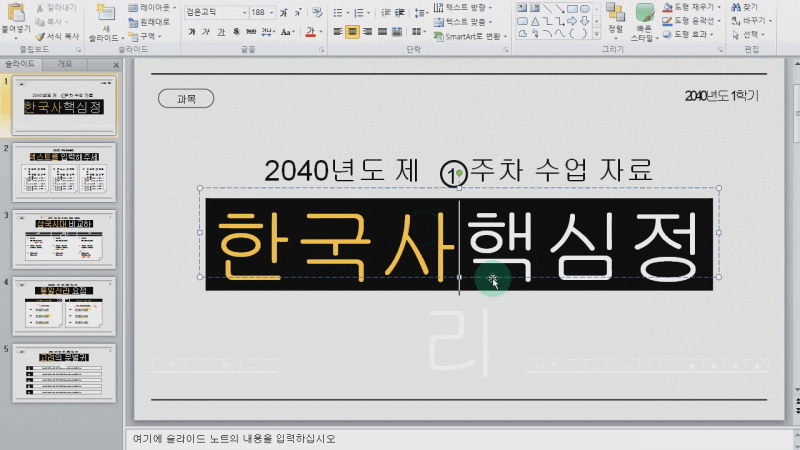Align text right
Image resolution: width=800 pixels, height=450 pixels.
pyautogui.click(x=367, y=32)
